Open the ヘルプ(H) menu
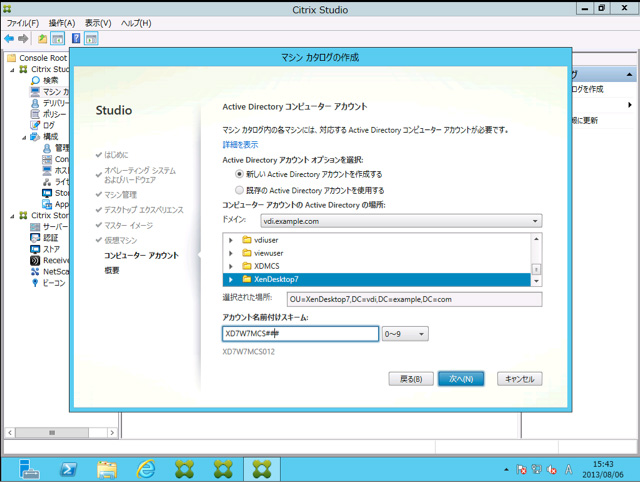Viewport: 640px width, 482px height. tap(136, 23)
